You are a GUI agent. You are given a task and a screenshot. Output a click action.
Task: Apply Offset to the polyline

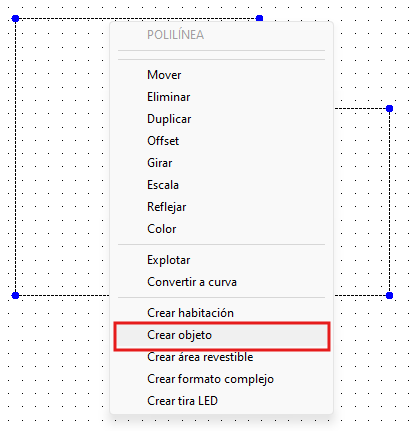coord(221,141)
